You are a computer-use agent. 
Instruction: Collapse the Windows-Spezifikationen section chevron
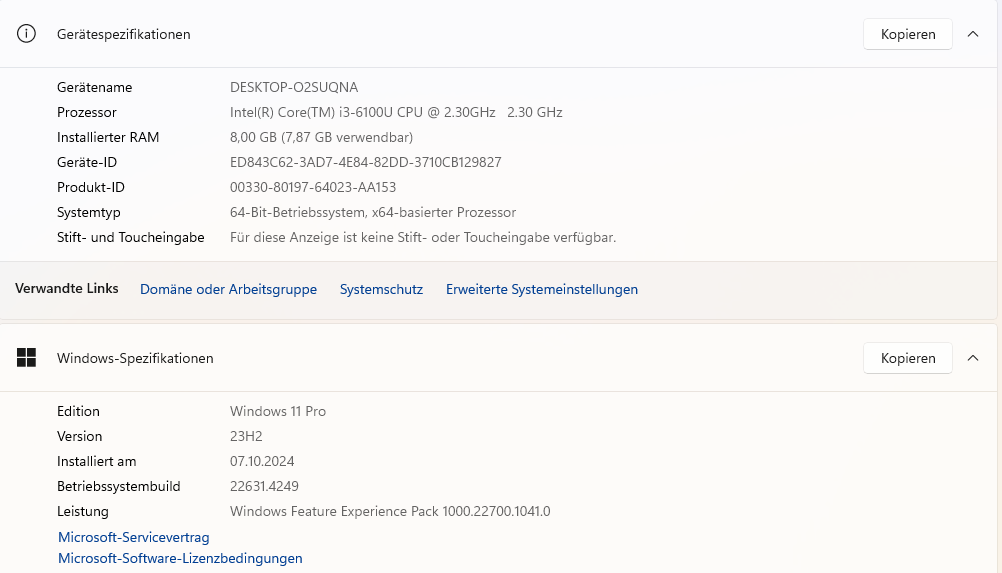click(973, 358)
